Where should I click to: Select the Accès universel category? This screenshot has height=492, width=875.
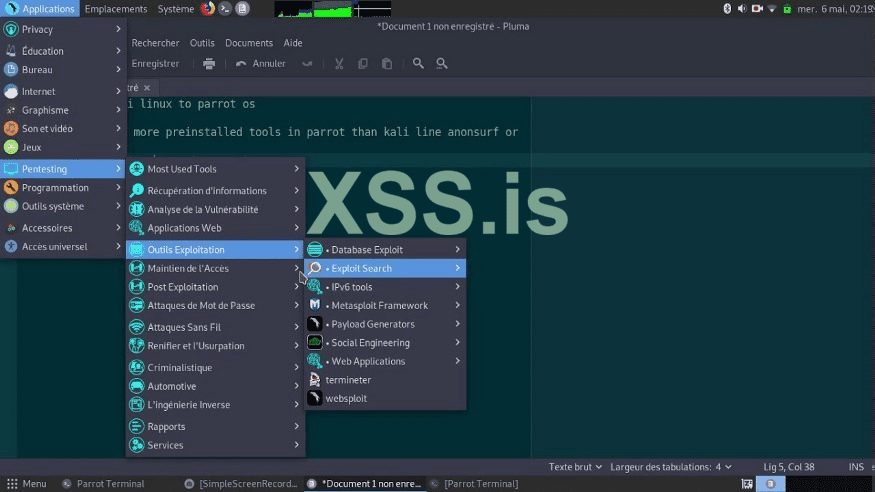click(x=62, y=247)
